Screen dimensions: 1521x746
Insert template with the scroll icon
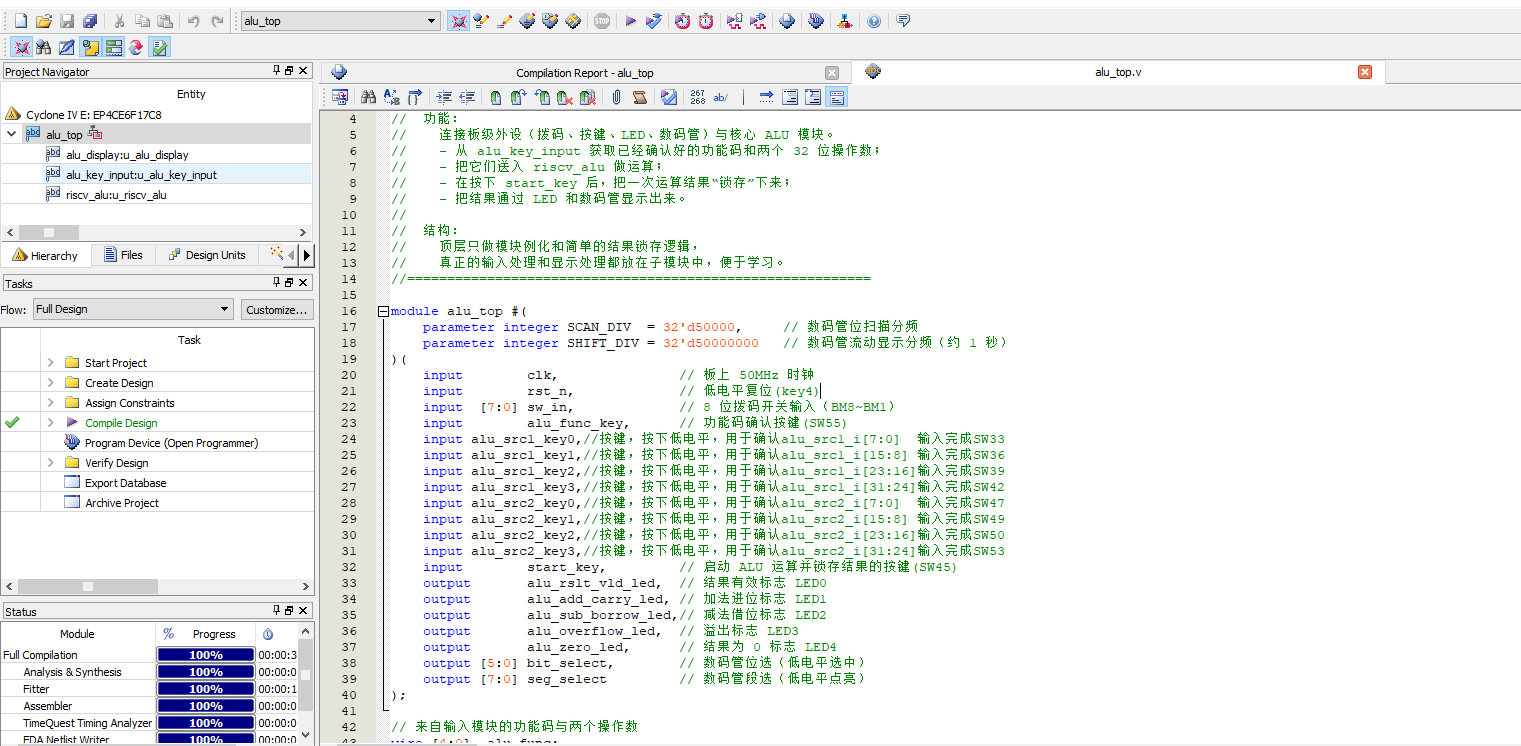[x=640, y=97]
